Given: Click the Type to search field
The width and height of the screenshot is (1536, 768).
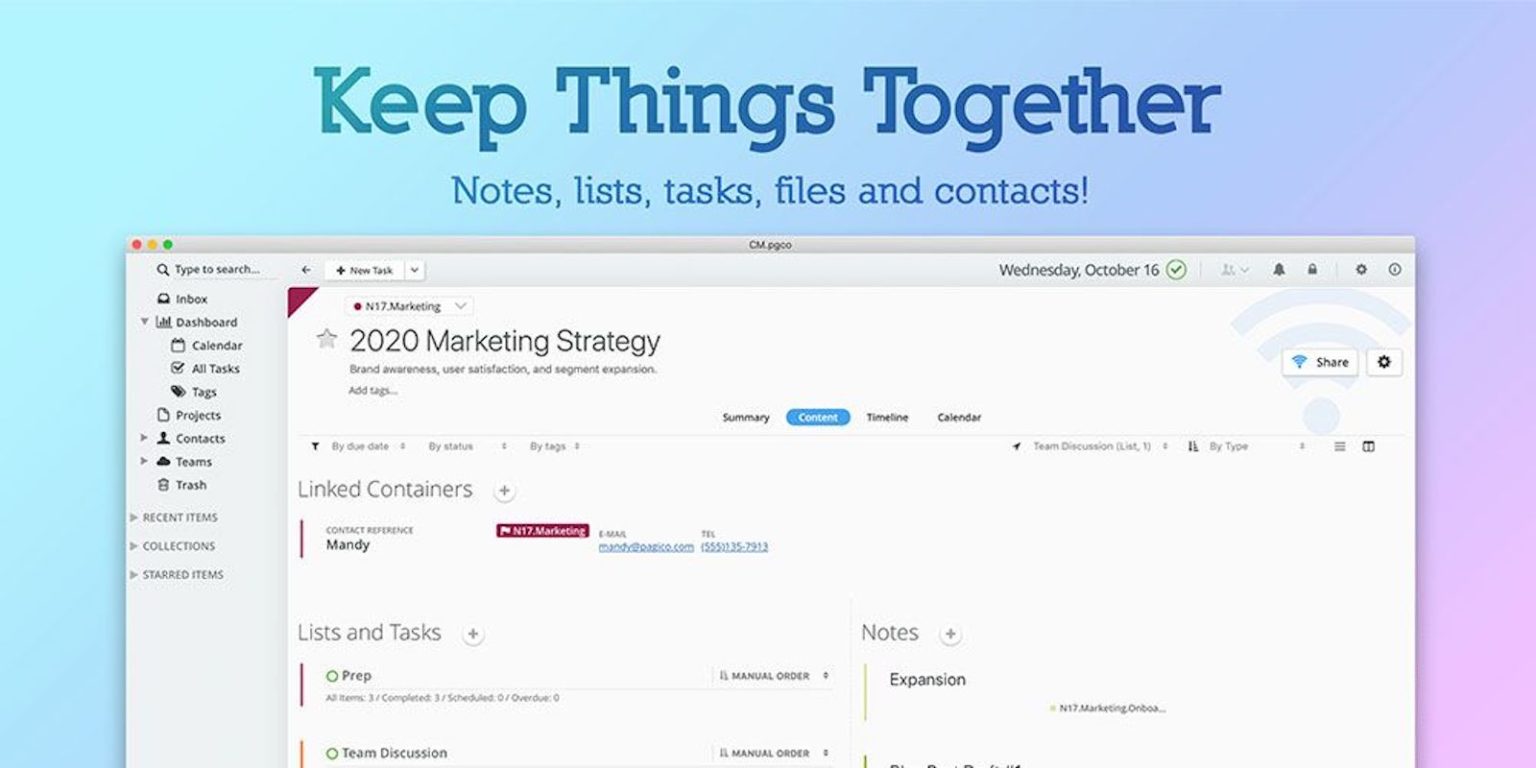Looking at the screenshot, I should click(x=216, y=270).
